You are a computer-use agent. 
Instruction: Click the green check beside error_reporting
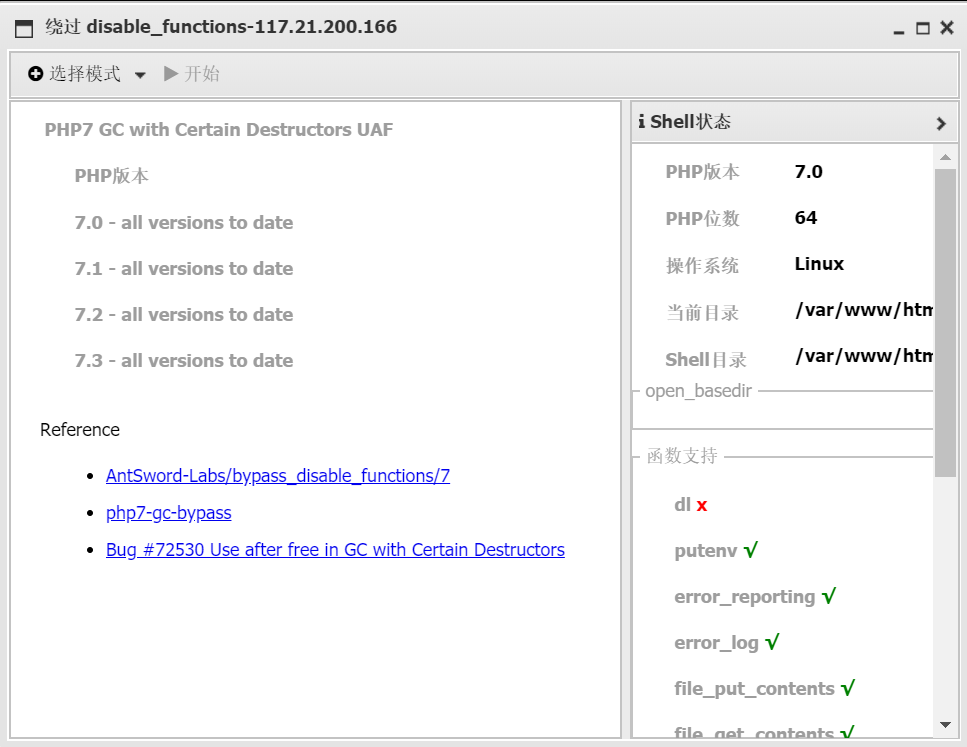(x=829, y=595)
